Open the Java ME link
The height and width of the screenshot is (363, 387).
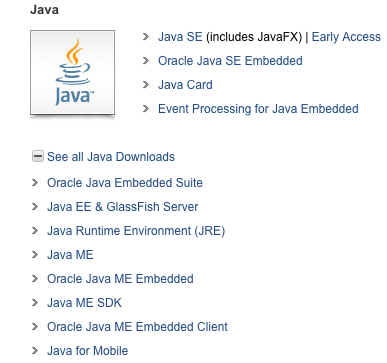[x=70, y=255]
